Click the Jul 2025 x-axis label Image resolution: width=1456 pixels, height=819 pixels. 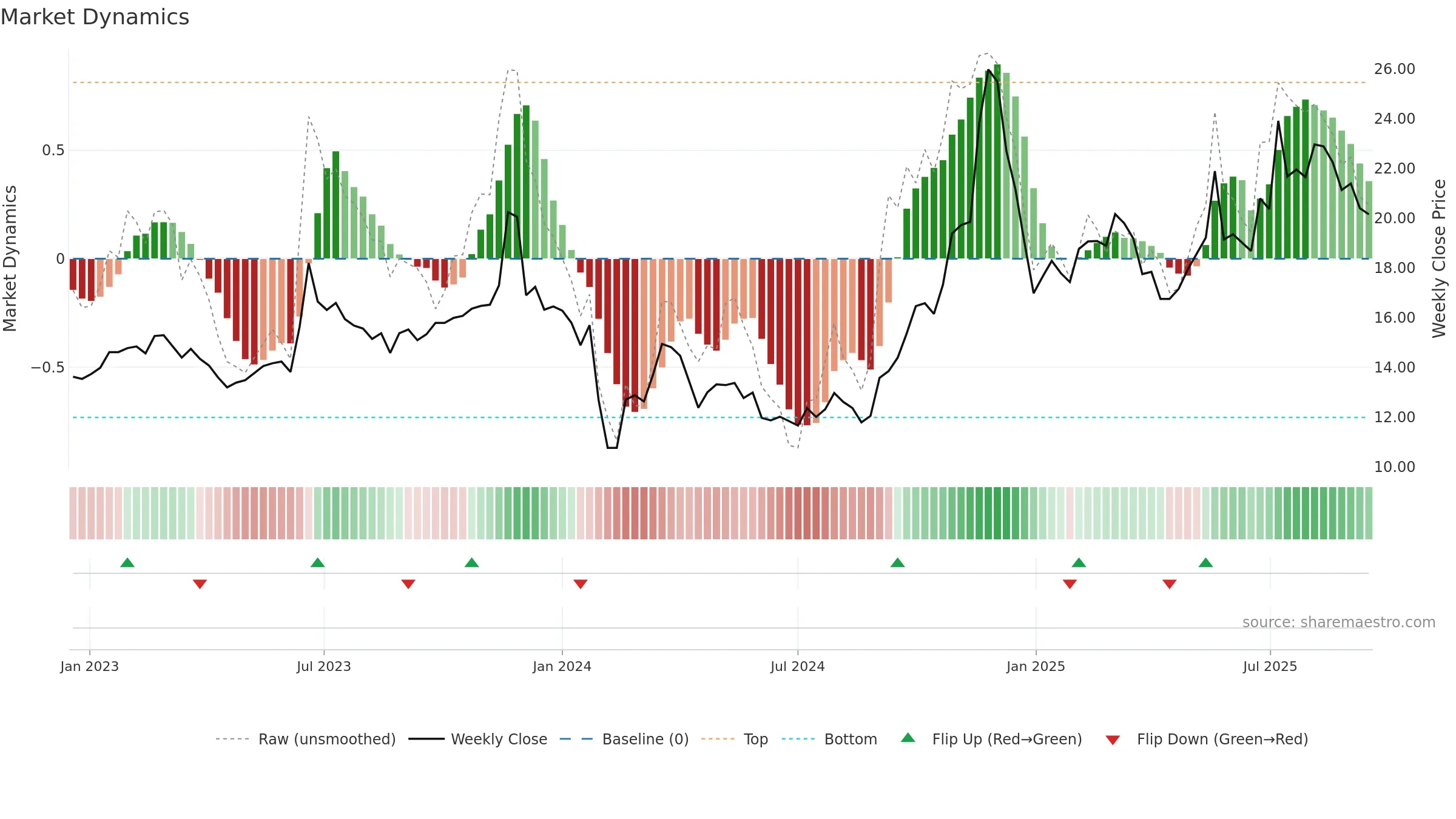pyautogui.click(x=1270, y=666)
